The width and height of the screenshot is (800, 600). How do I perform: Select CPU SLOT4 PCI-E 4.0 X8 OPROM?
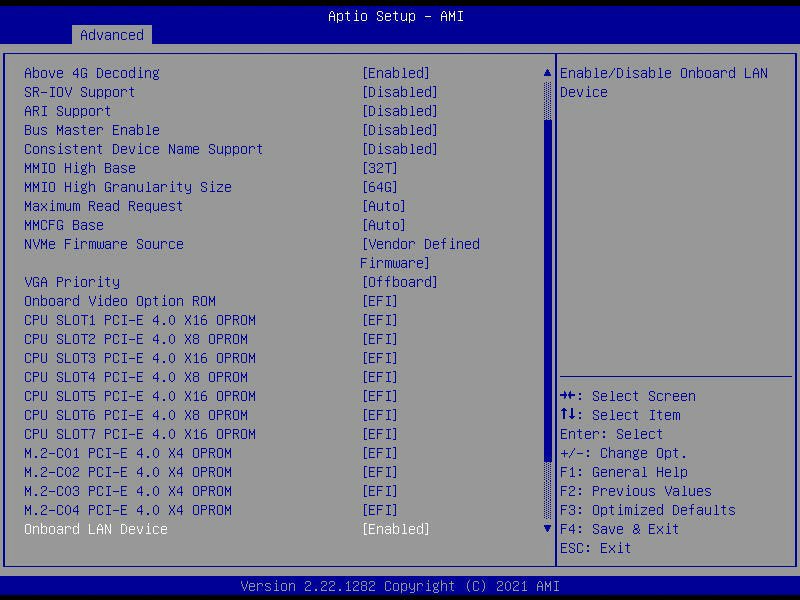coord(136,377)
